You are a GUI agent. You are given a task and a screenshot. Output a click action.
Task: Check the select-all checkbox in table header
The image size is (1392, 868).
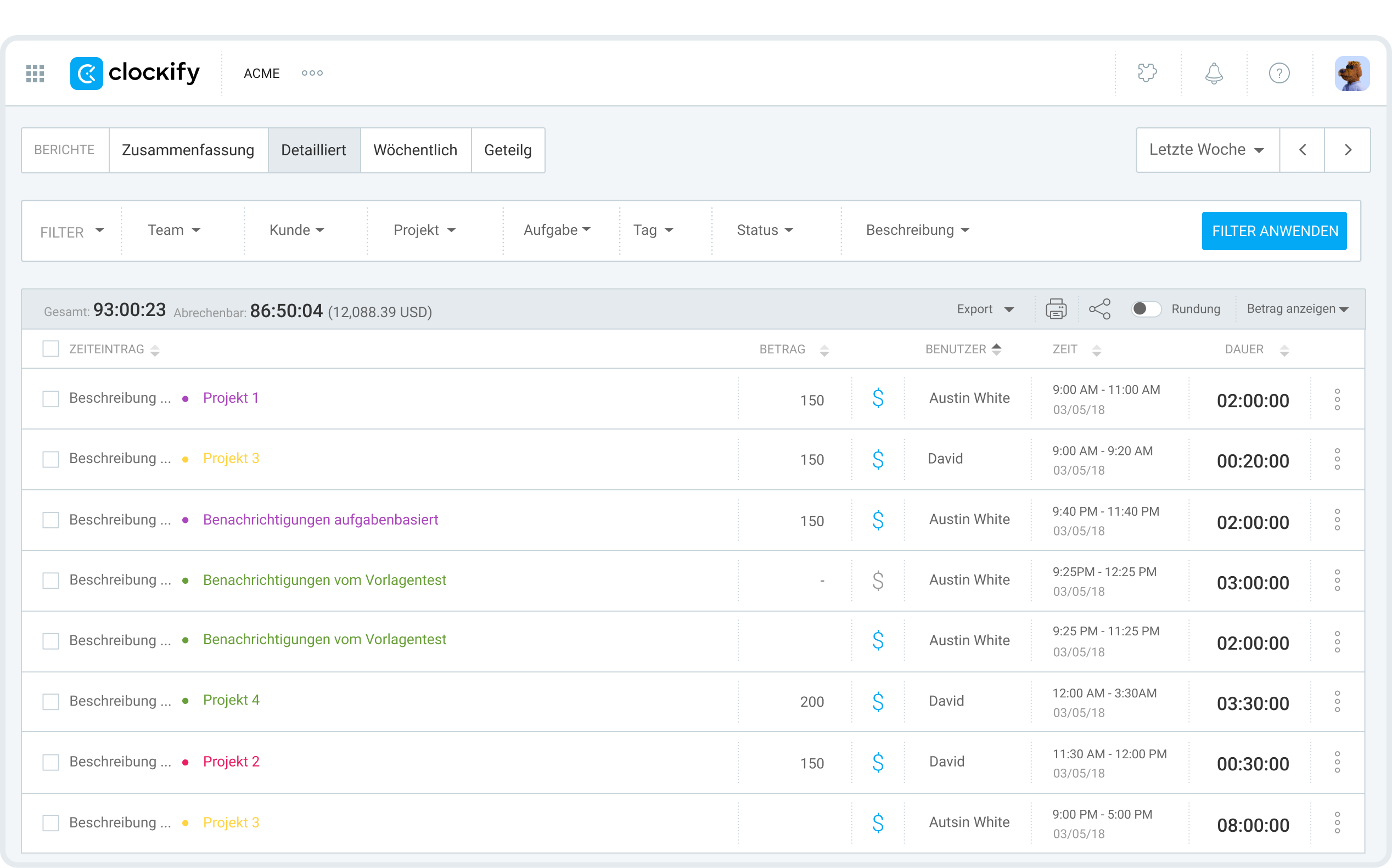[x=50, y=348]
